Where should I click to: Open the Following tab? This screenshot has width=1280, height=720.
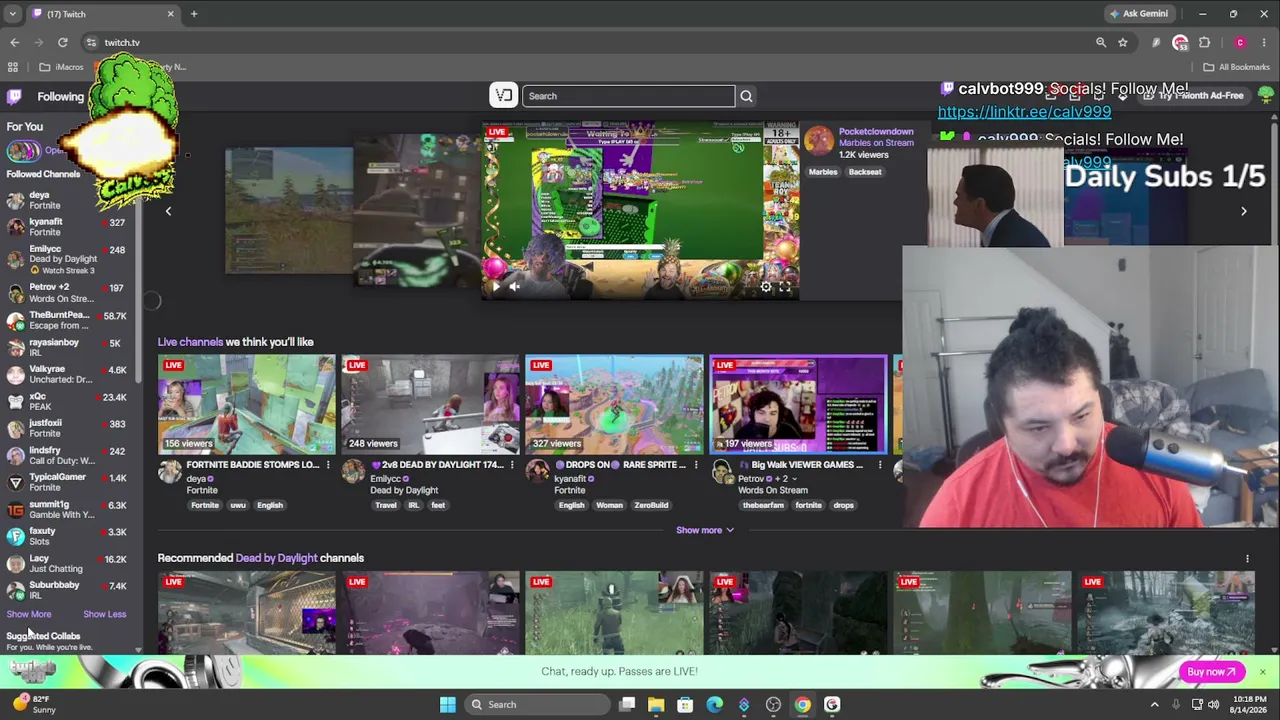(x=61, y=97)
